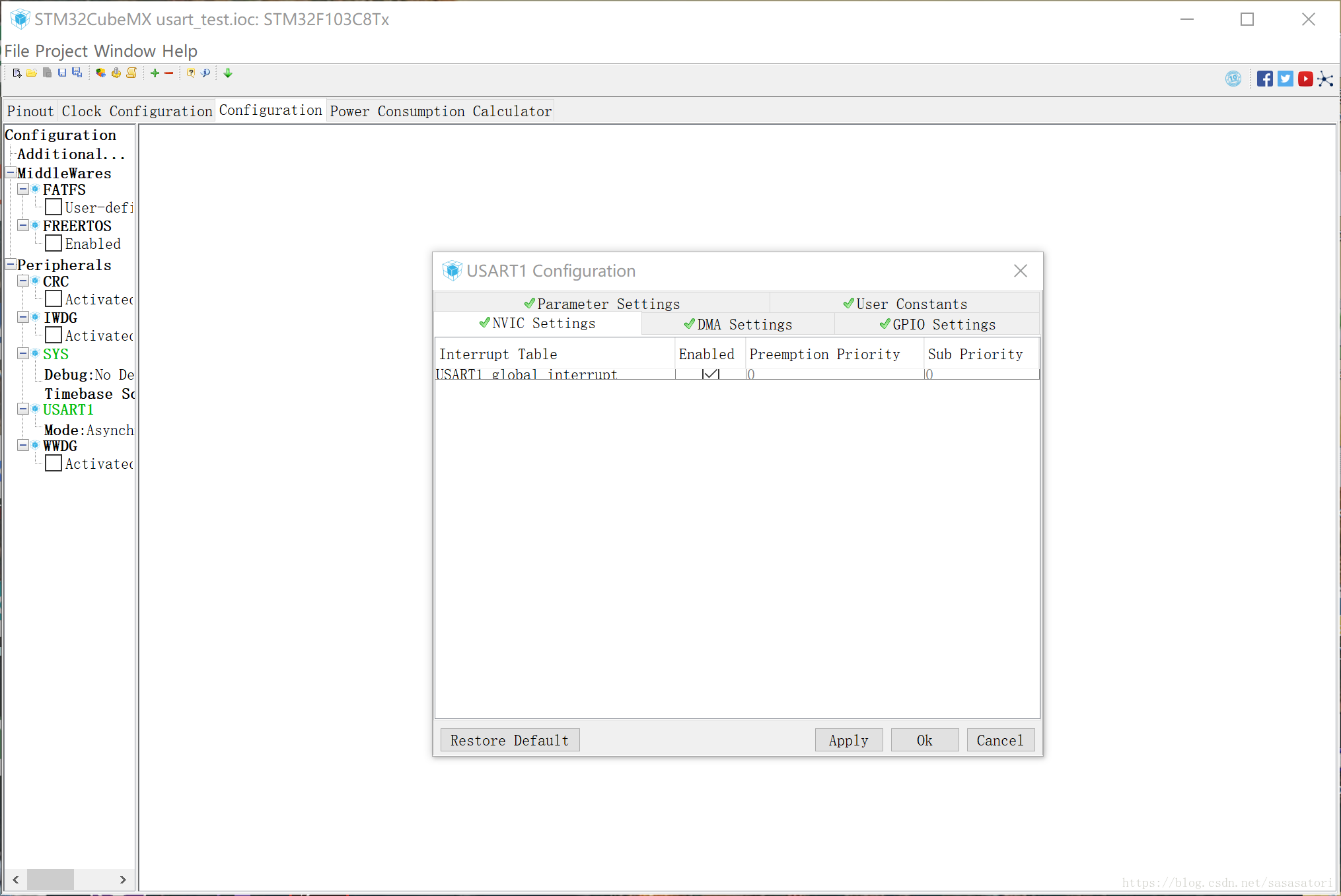Click the left tree horizontal scrollbar thumb
Screen dimensions: 1341x896
point(50,879)
